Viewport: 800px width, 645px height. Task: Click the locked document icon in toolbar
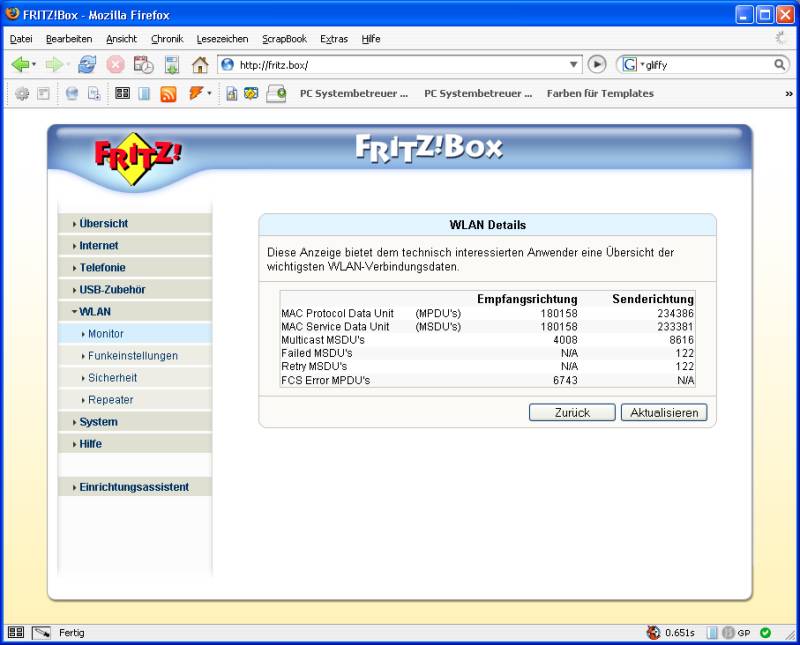(x=232, y=93)
